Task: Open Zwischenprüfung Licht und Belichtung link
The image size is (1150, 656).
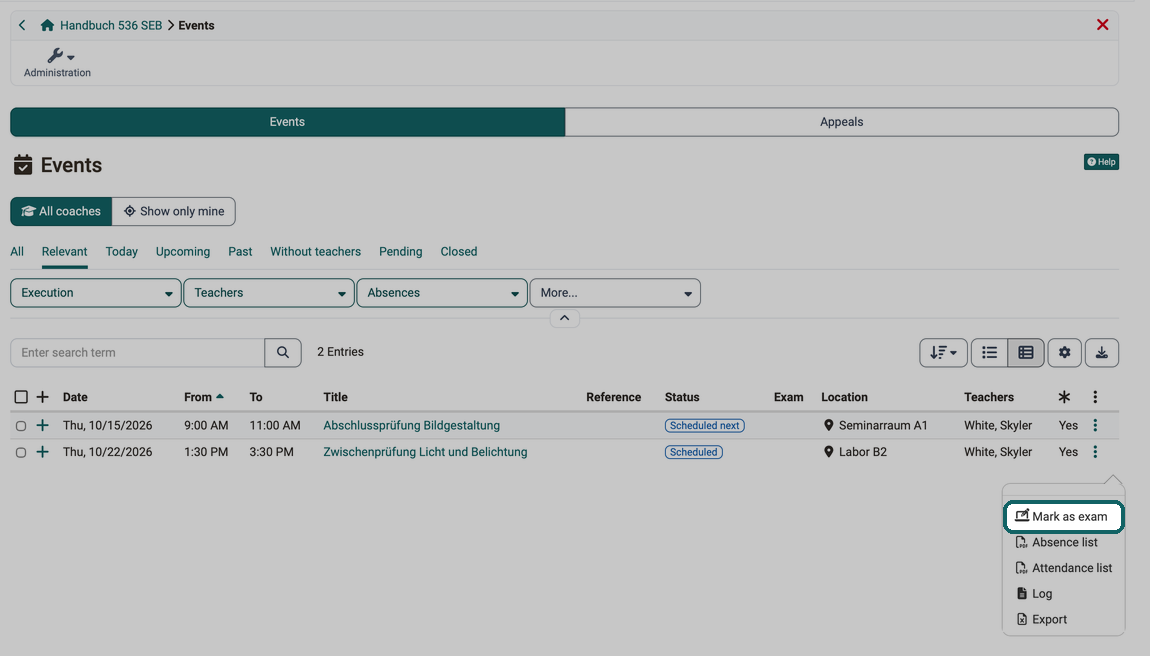Action: coord(425,452)
